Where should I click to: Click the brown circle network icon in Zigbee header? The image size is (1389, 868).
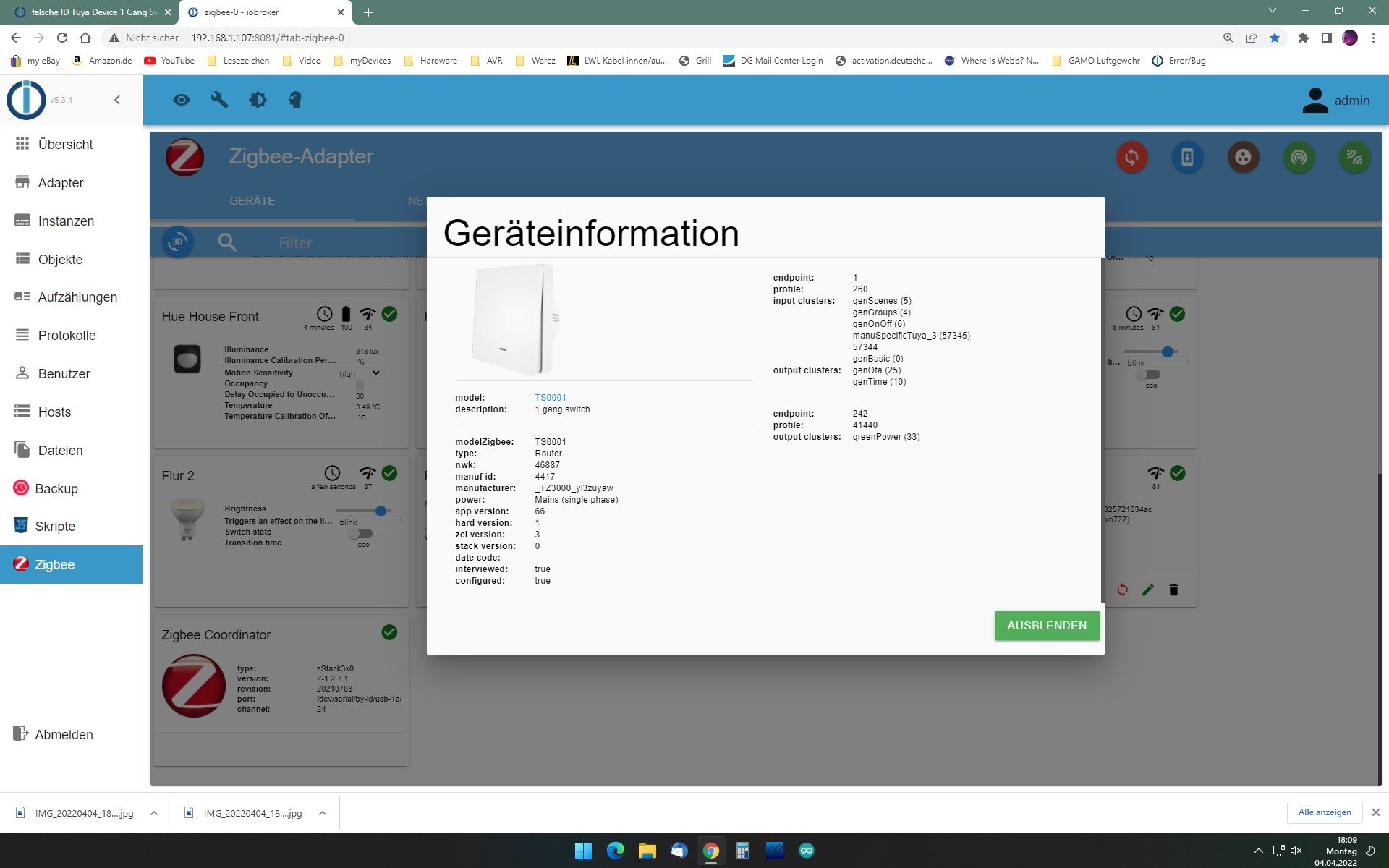(x=1243, y=157)
